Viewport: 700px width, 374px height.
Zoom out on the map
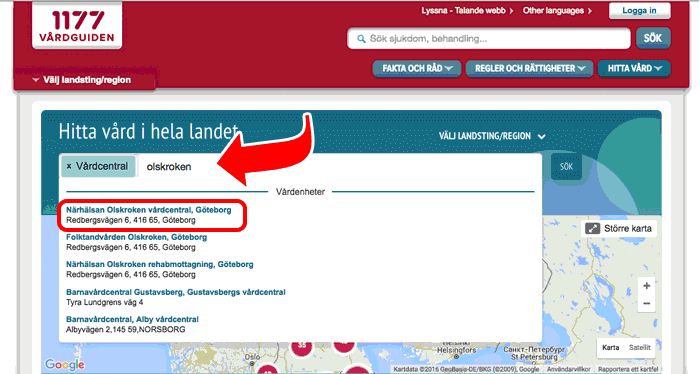tap(646, 304)
